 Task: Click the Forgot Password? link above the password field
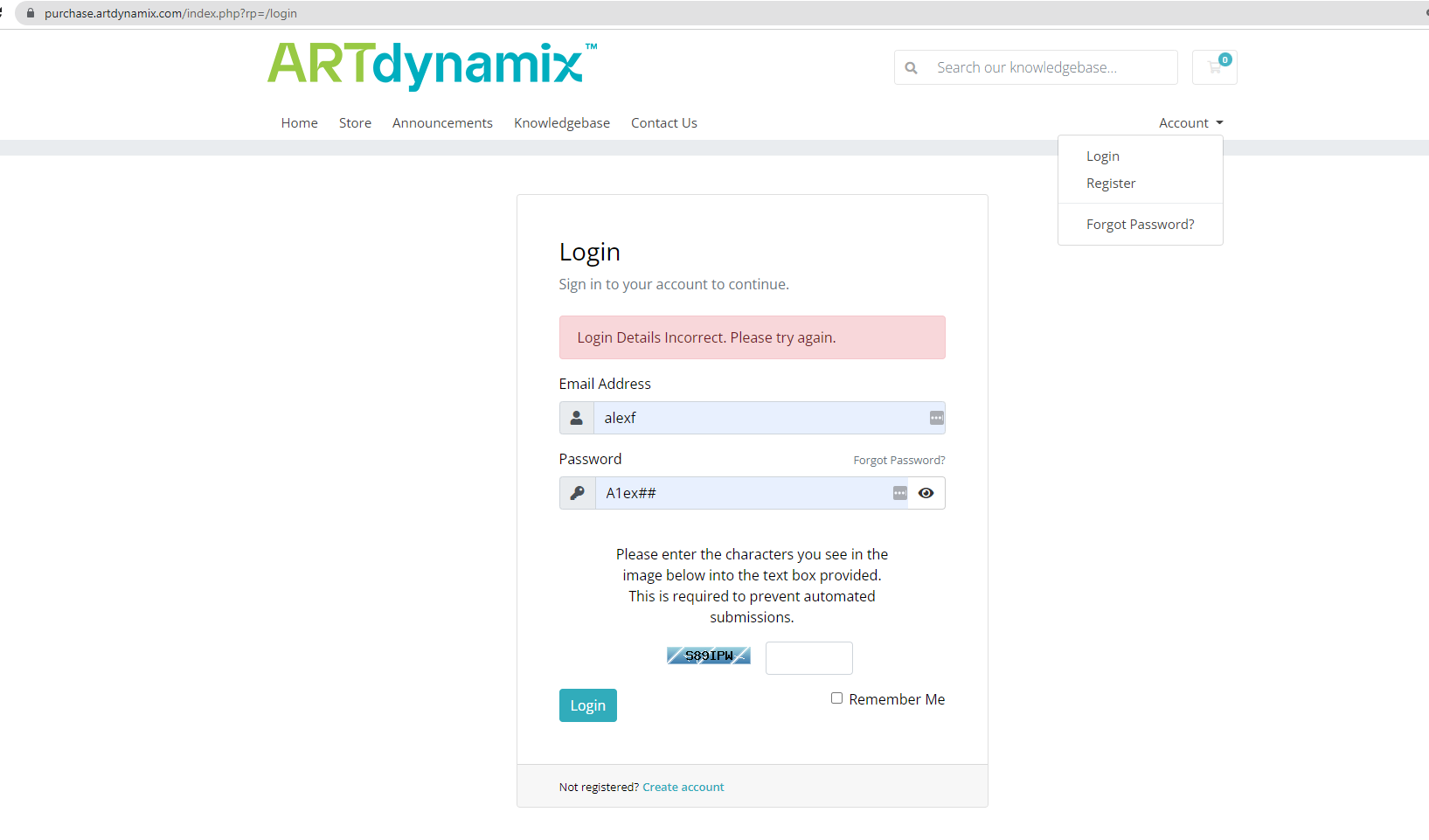click(899, 460)
